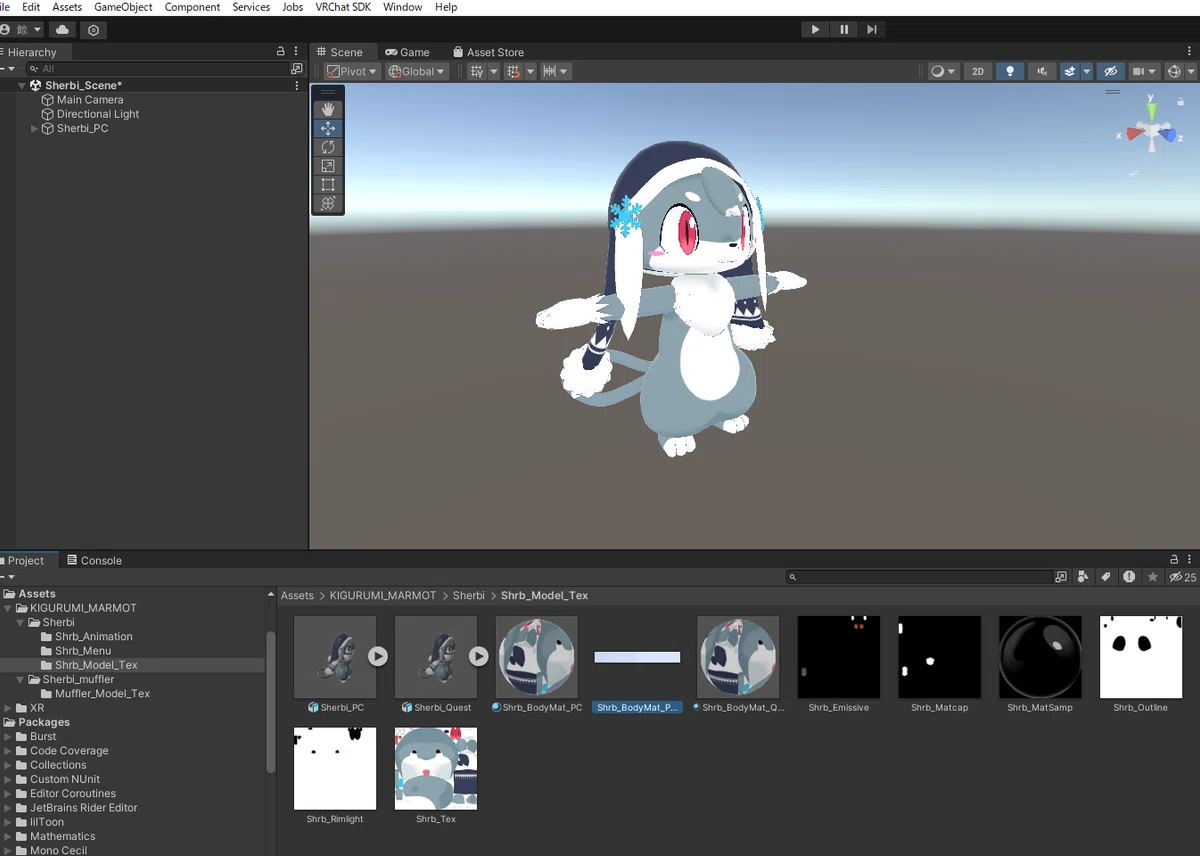Search assets by type icon
The width and height of the screenshot is (1200, 856).
pyautogui.click(x=1083, y=577)
